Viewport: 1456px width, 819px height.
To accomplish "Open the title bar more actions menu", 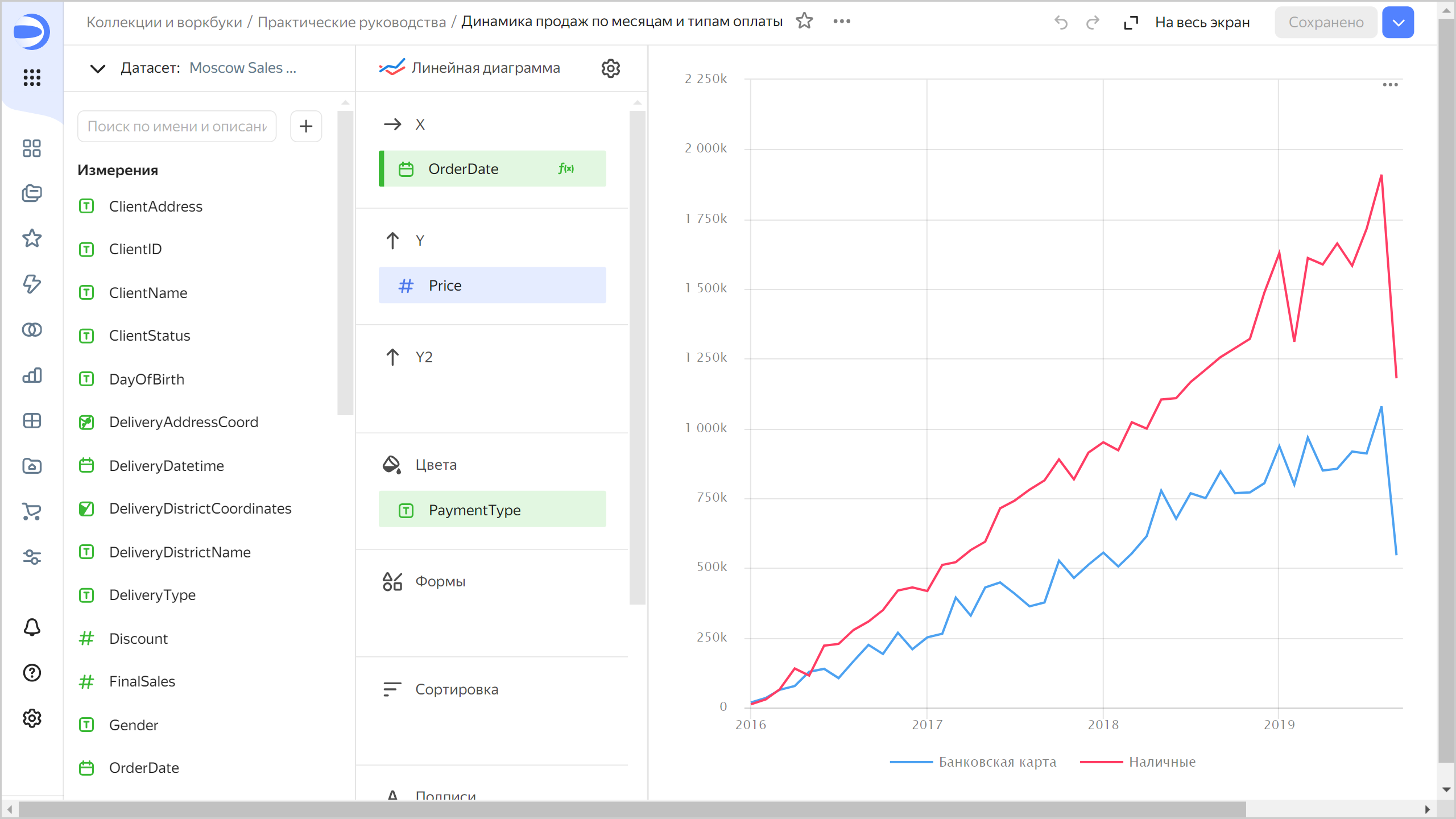I will [x=842, y=22].
